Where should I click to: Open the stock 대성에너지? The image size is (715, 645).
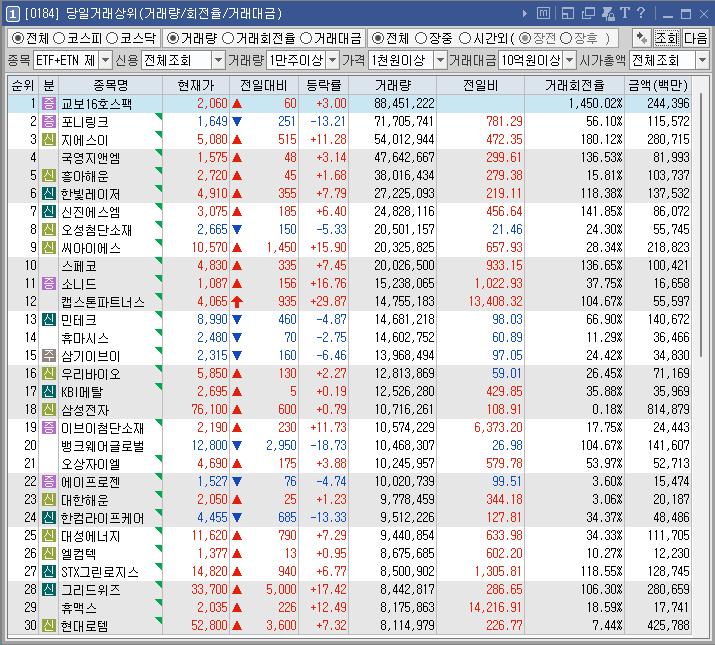91,536
